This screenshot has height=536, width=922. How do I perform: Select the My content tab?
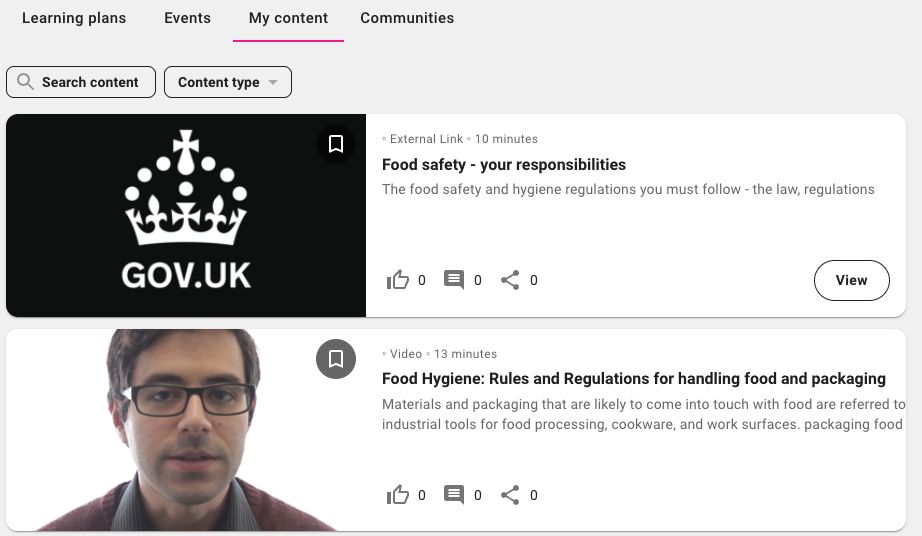point(288,18)
